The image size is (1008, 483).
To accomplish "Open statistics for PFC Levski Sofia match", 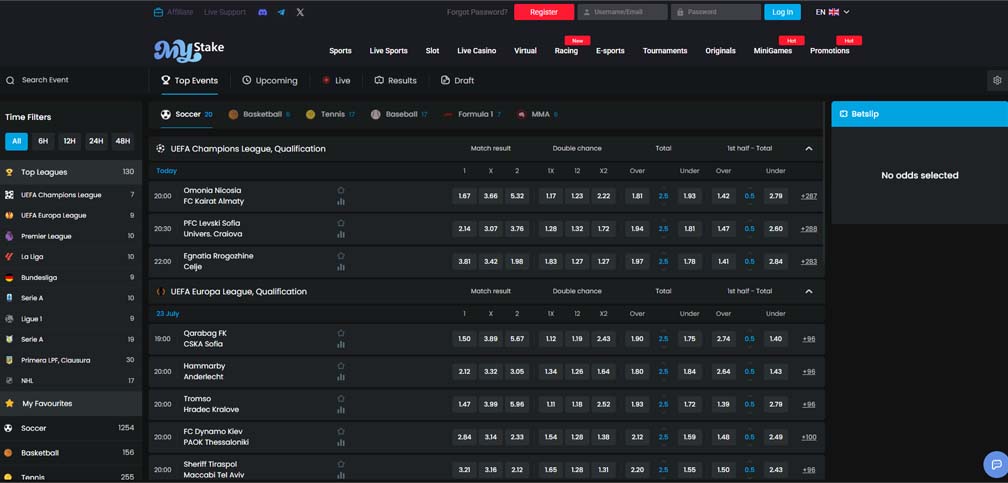I will coord(341,234).
